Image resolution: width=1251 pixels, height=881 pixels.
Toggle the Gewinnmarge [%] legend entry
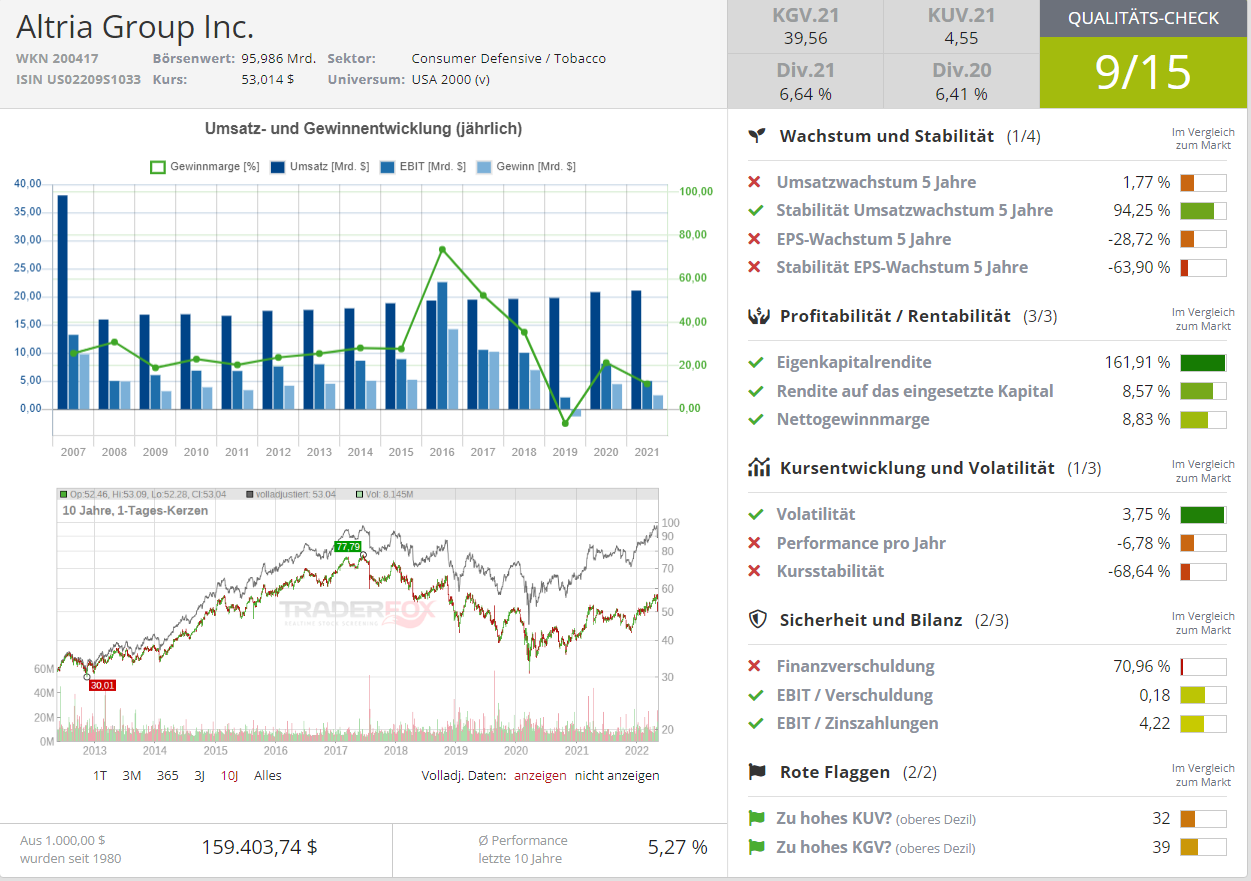coord(204,167)
